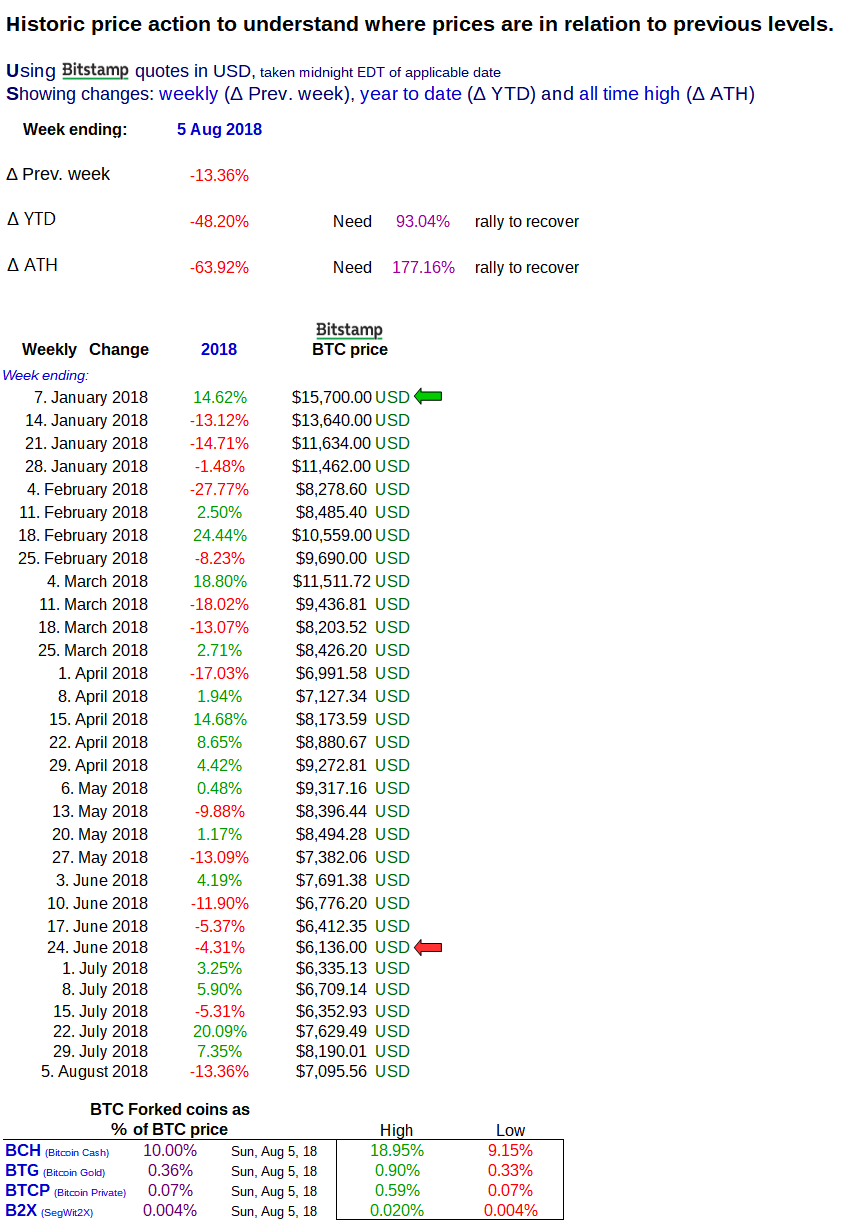The height and width of the screenshot is (1229, 845).
Task: Click the 177.16% rally needed value
Action: pos(423,267)
